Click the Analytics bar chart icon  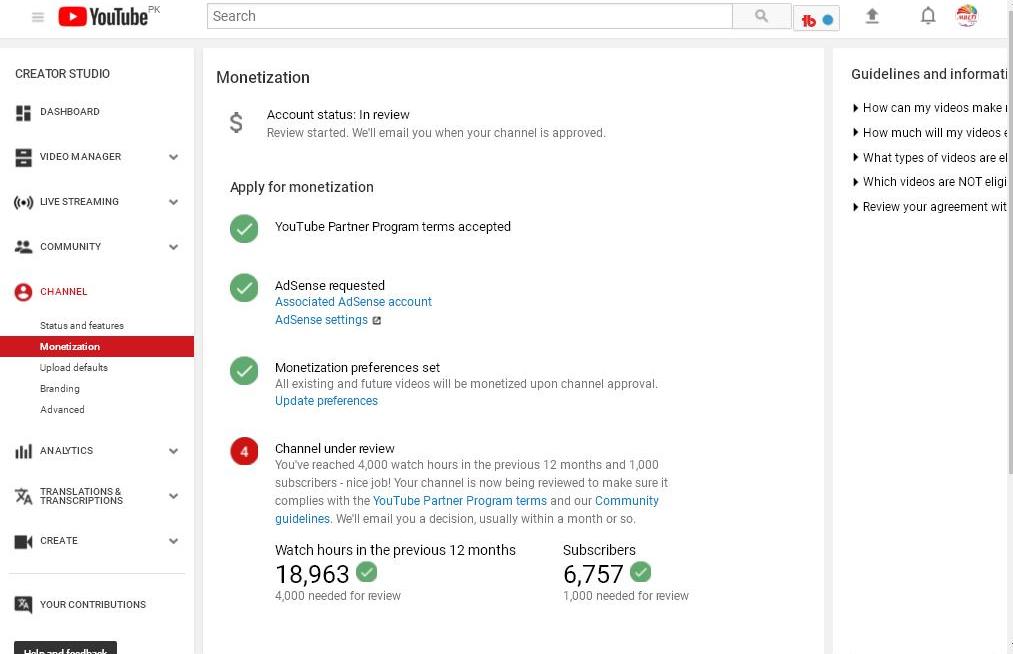(x=23, y=451)
